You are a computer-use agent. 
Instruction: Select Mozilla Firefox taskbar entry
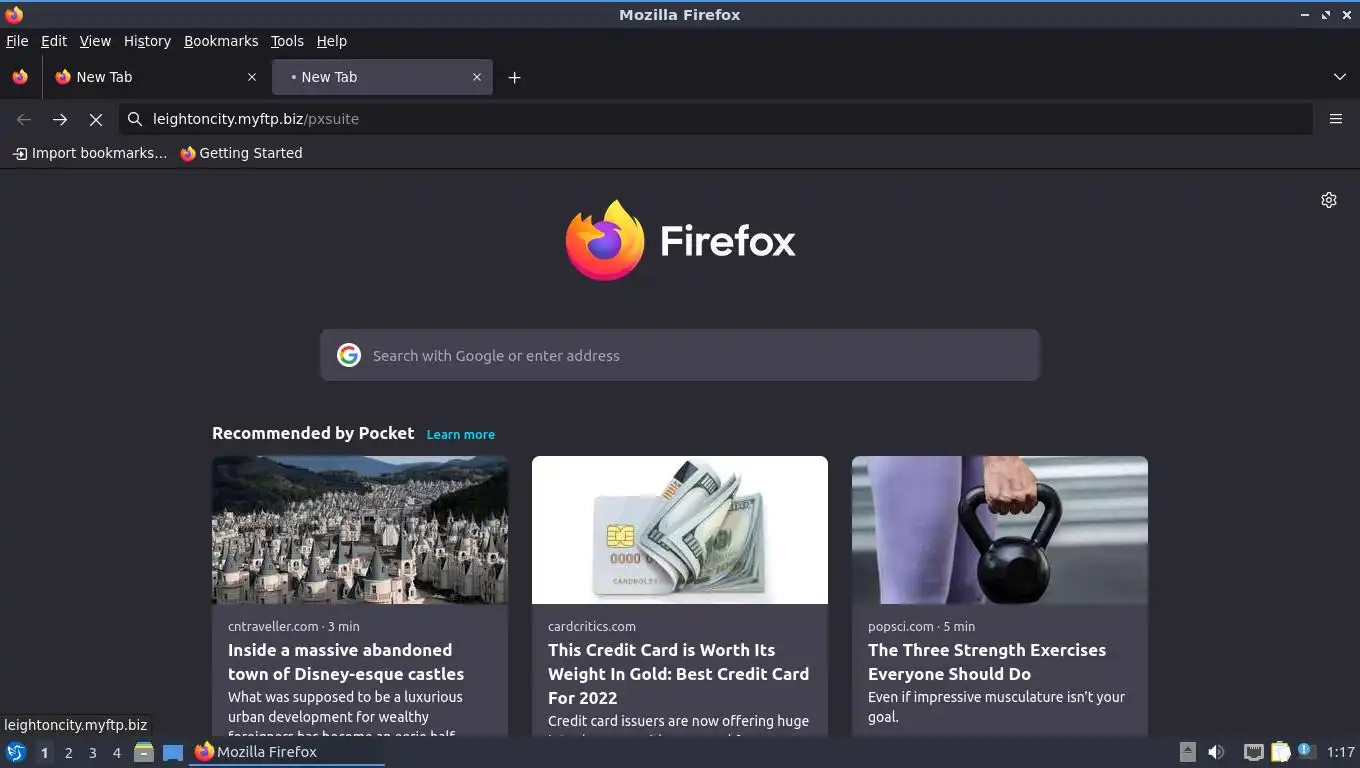[x=287, y=752]
